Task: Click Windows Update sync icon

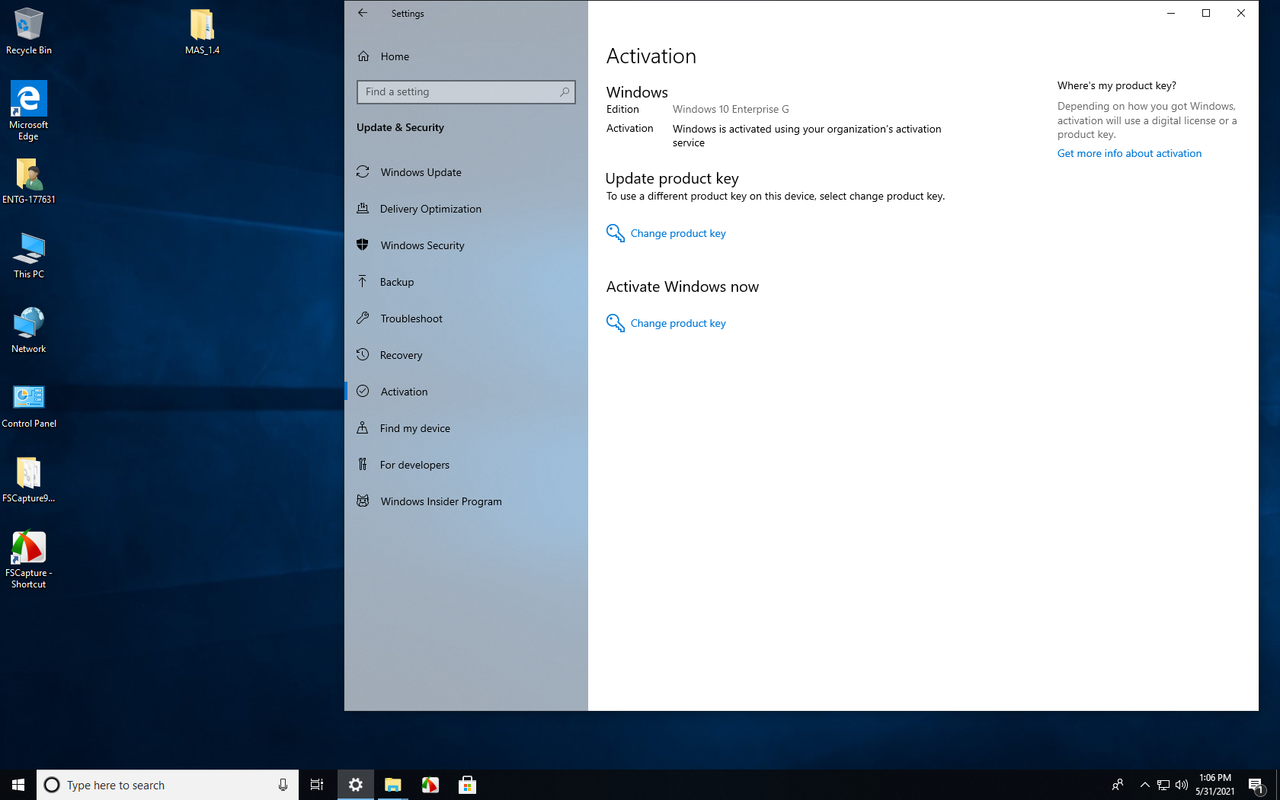Action: click(x=363, y=172)
